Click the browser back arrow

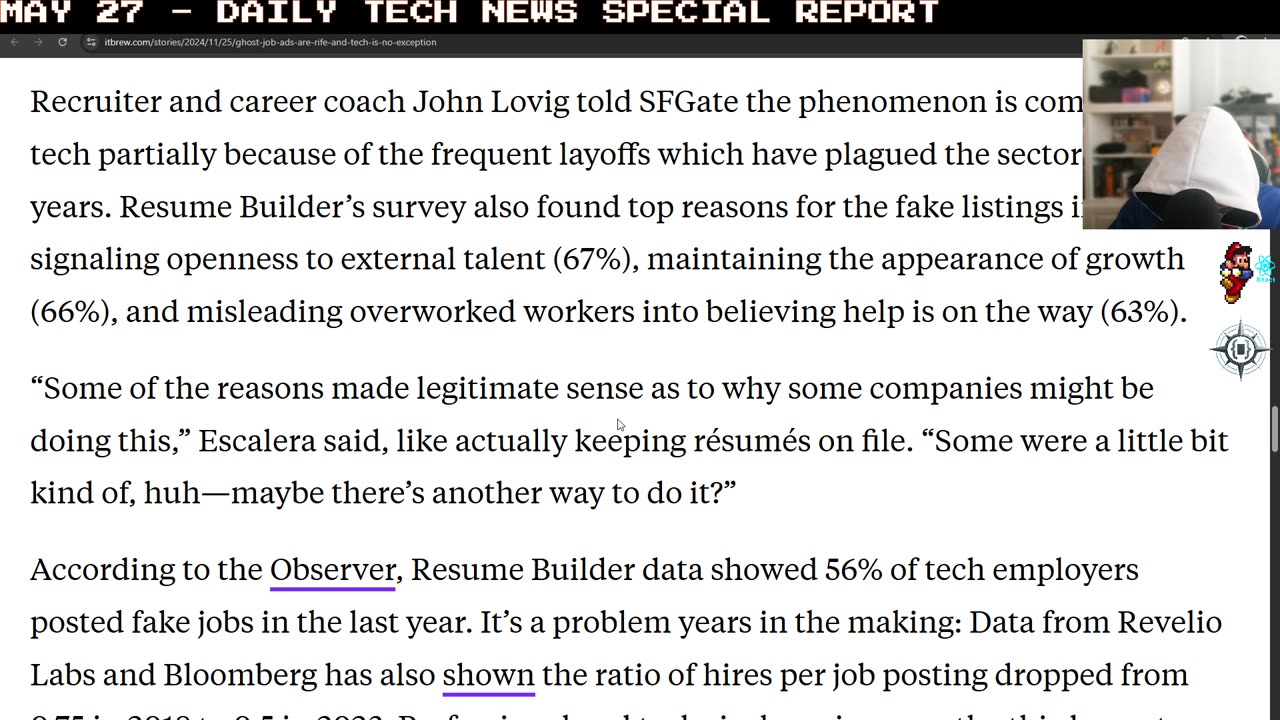coord(14,42)
